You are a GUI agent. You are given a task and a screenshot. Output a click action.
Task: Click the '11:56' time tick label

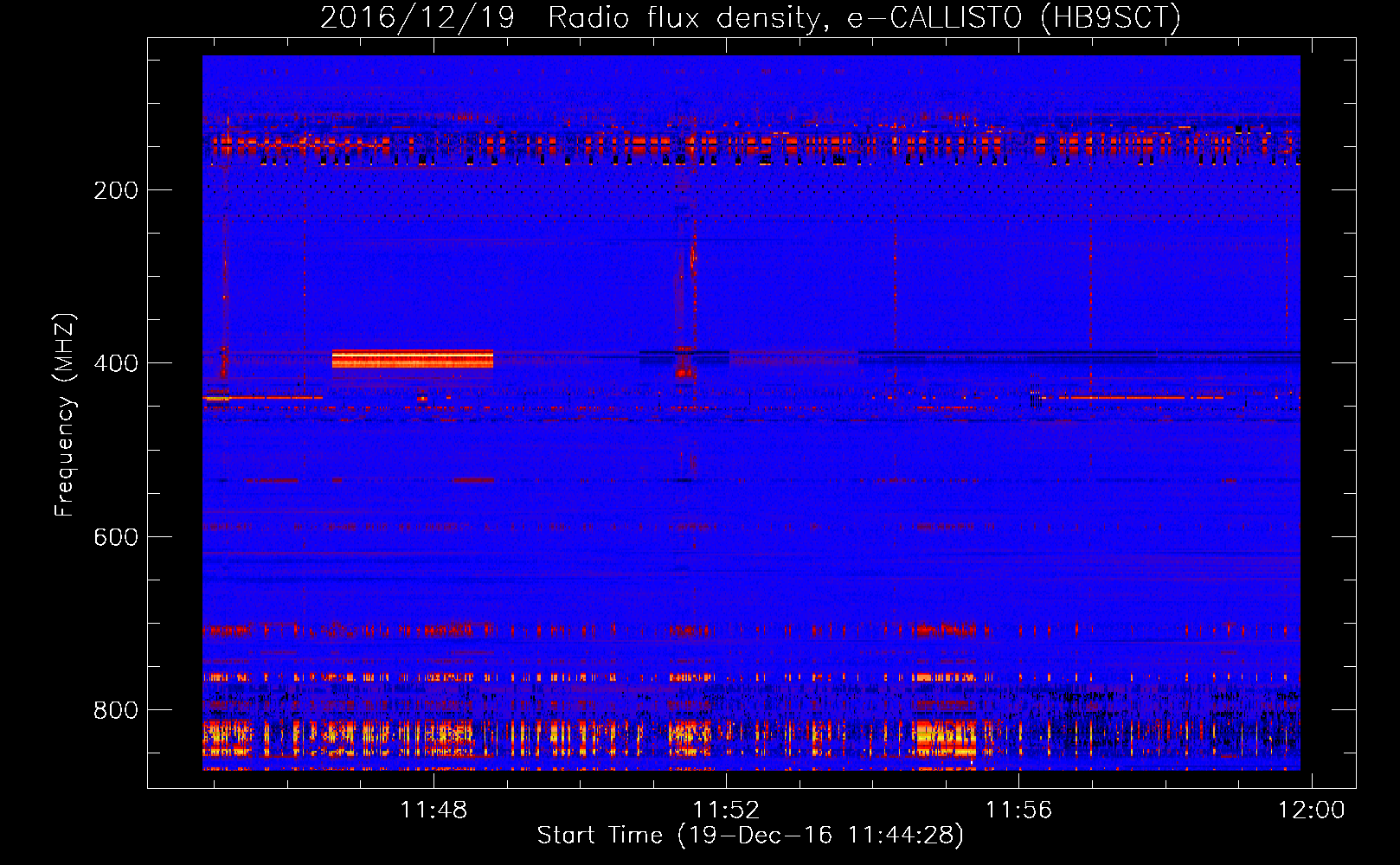click(x=1019, y=810)
